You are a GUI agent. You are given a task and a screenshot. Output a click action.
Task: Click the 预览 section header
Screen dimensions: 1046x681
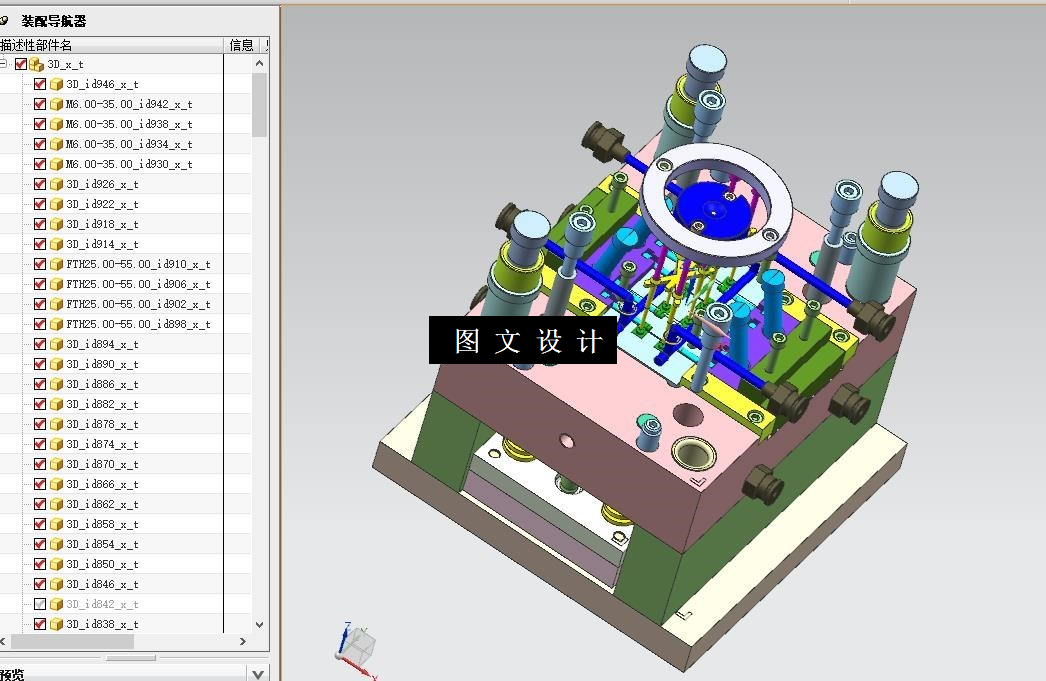click(123, 673)
